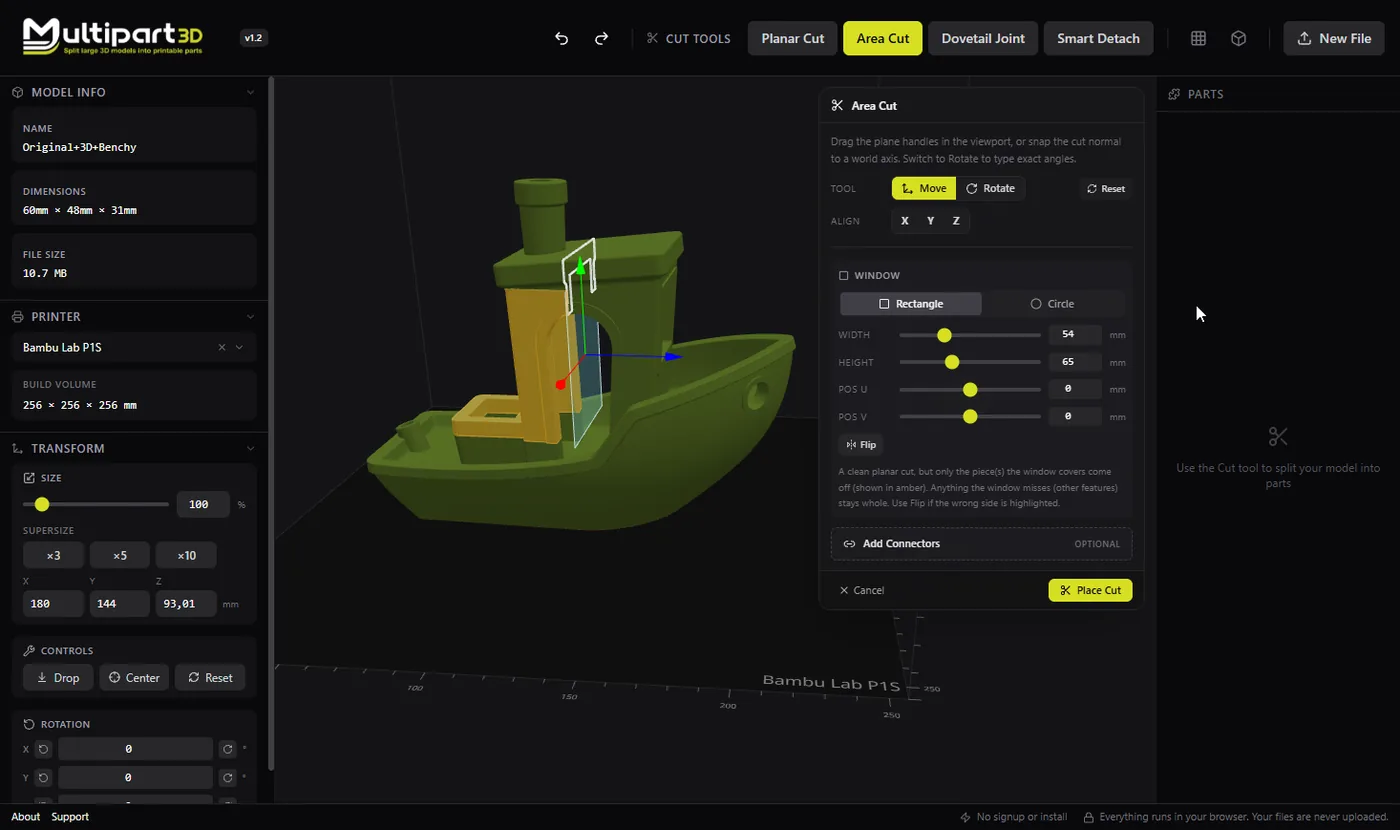
Task: Flip the highlighted cut side
Action: point(861,445)
